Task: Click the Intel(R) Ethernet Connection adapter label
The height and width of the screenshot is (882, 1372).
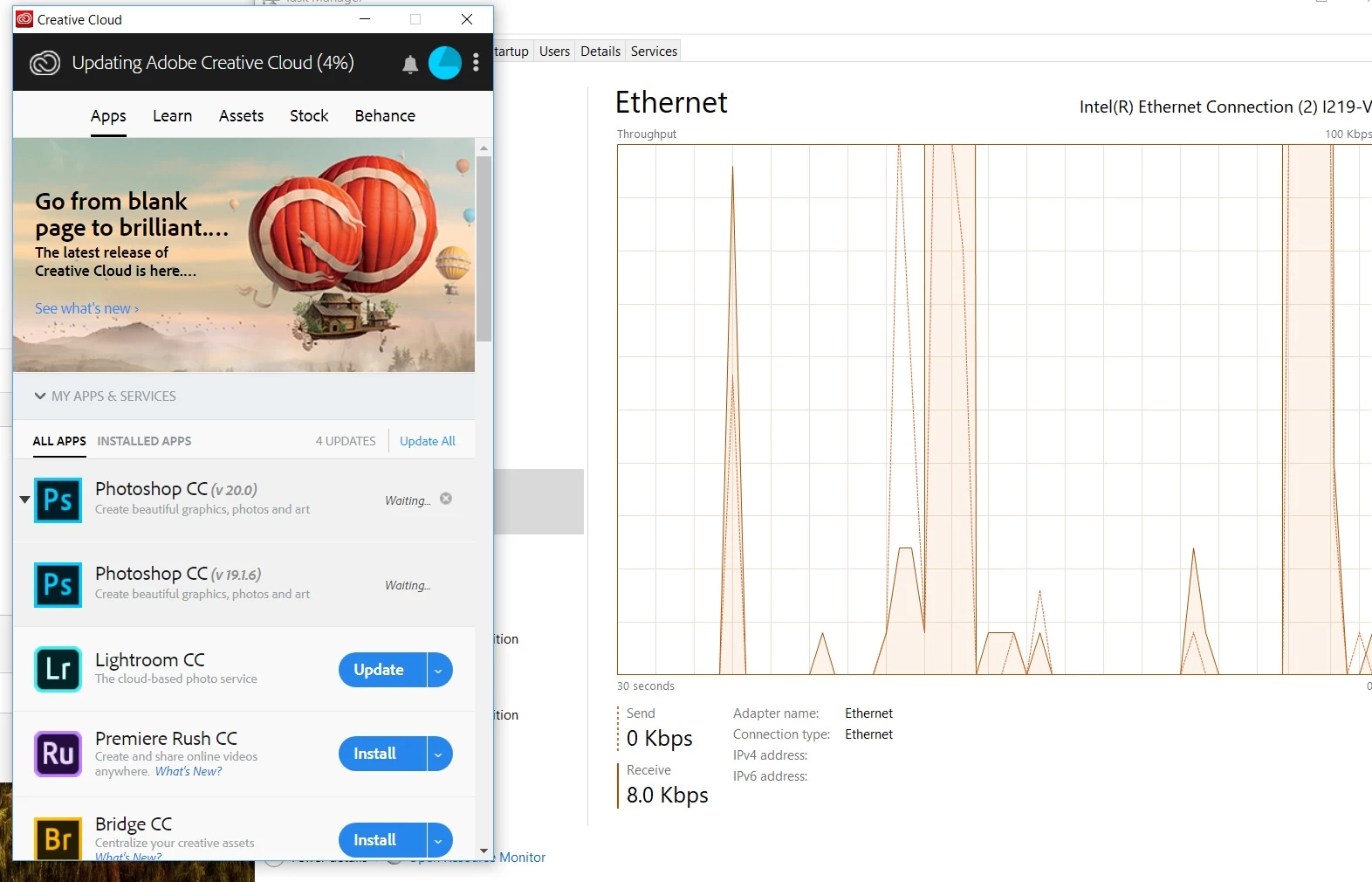Action: (1225, 107)
